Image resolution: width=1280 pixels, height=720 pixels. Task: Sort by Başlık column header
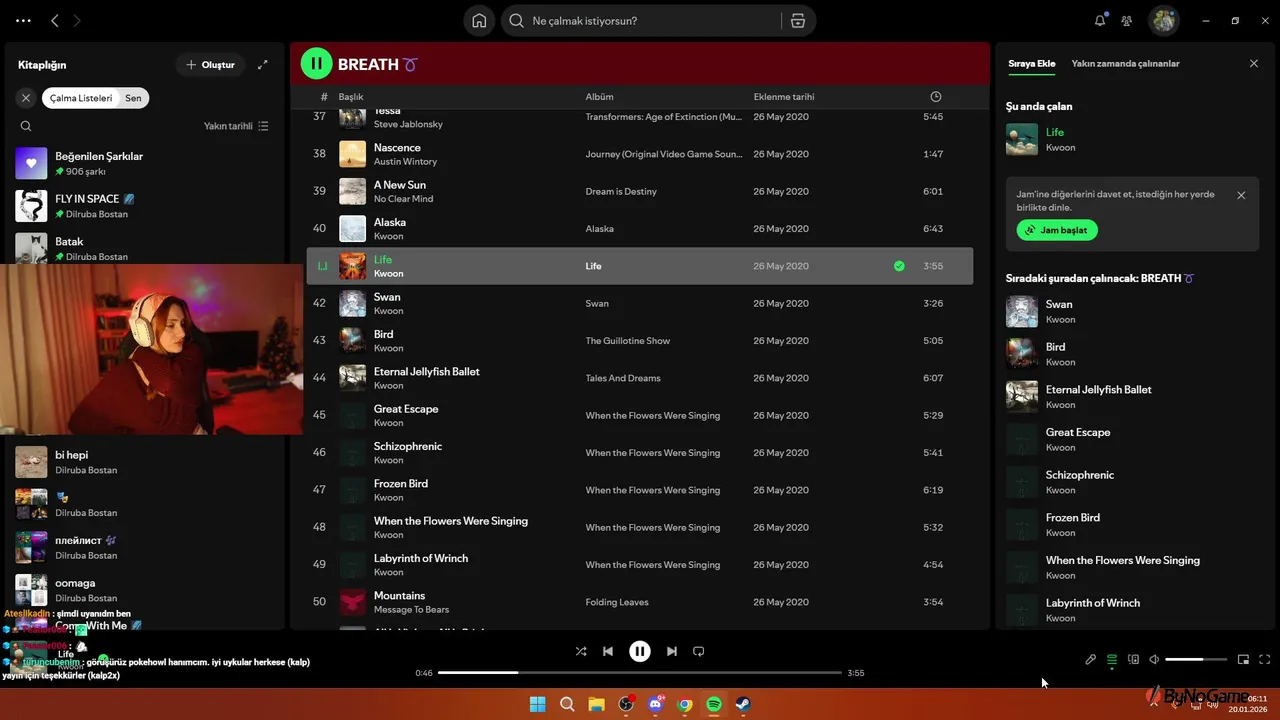[351, 97]
